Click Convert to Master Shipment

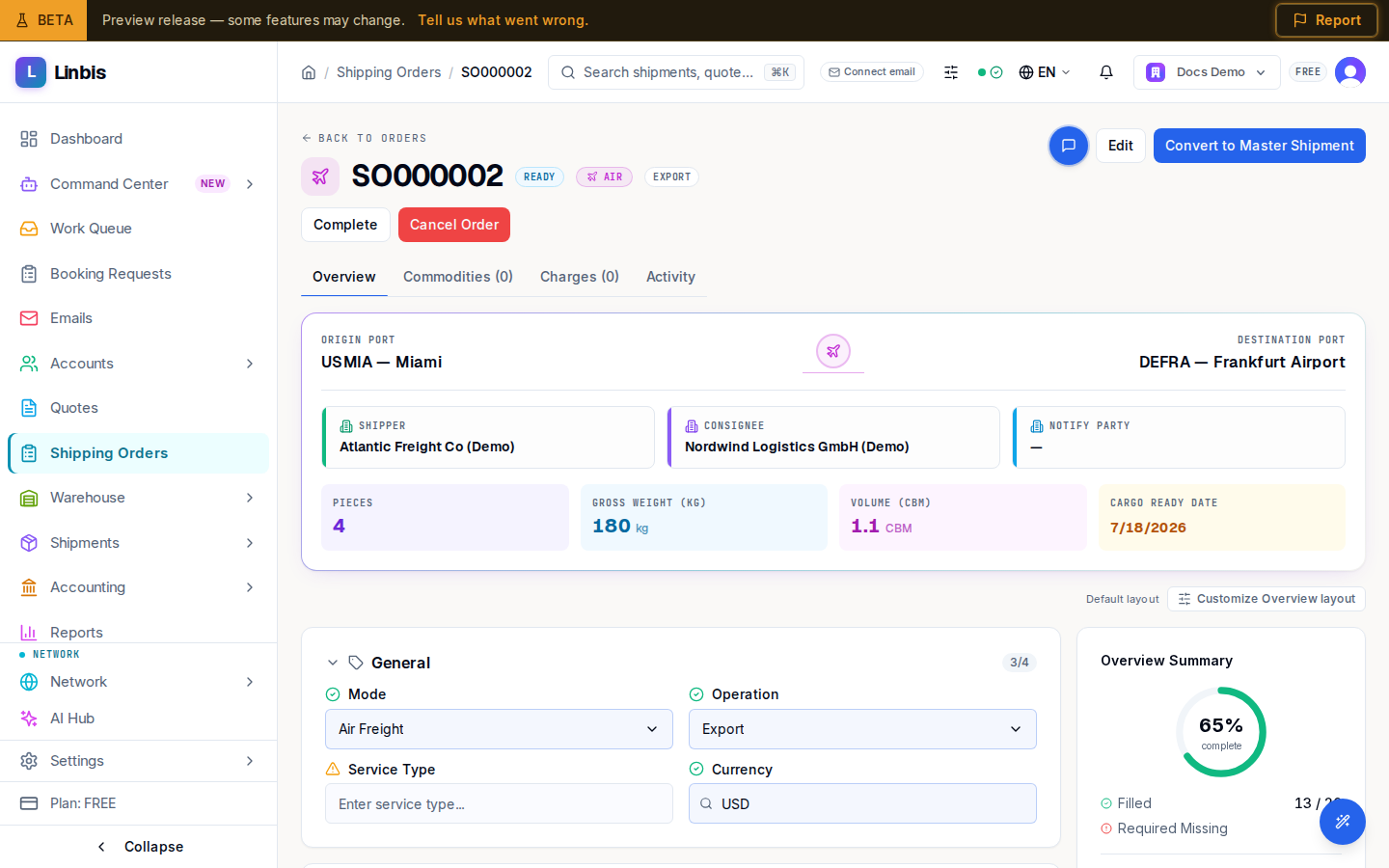tap(1260, 146)
